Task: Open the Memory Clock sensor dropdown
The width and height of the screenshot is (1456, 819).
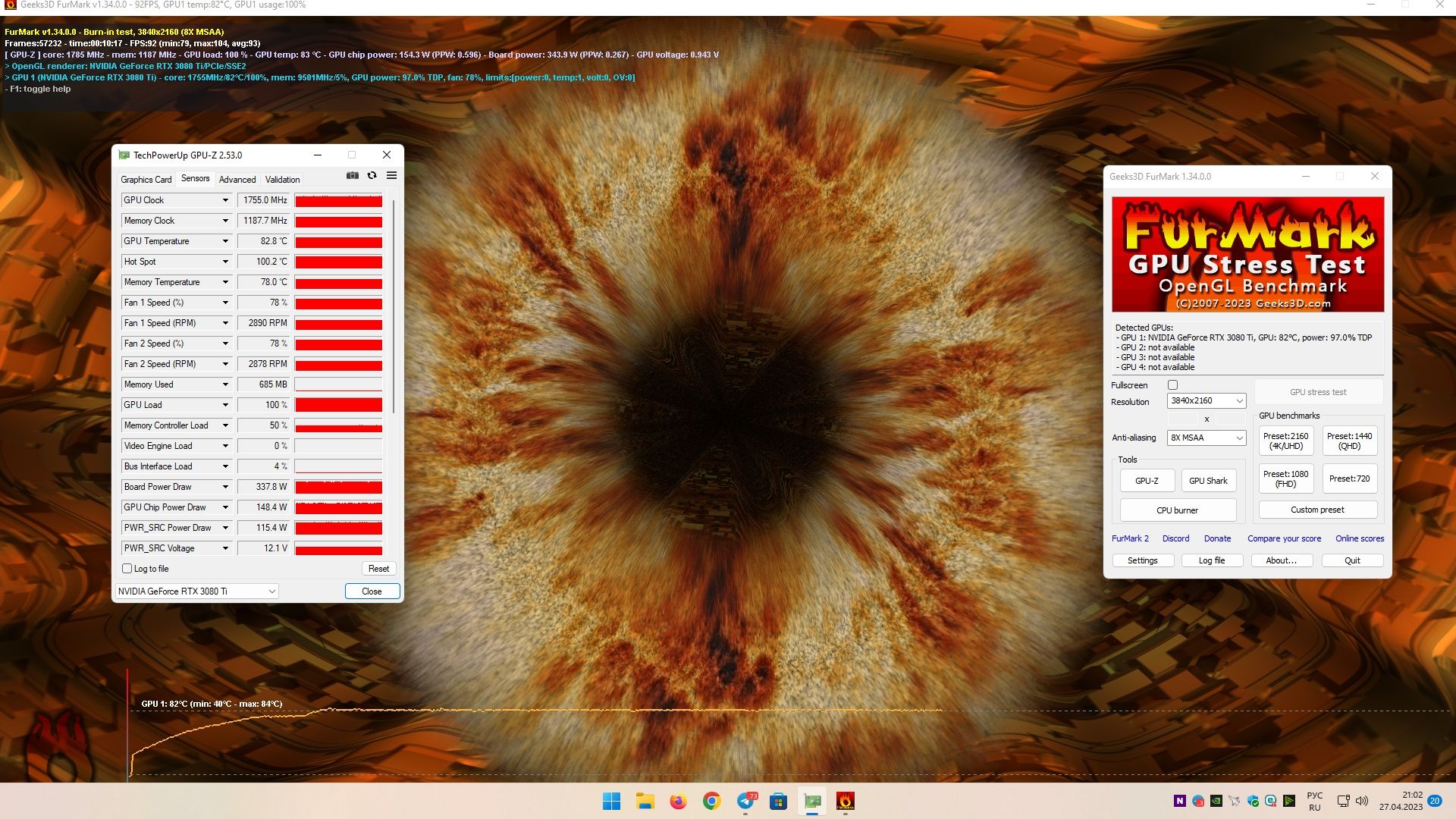Action: (x=225, y=221)
